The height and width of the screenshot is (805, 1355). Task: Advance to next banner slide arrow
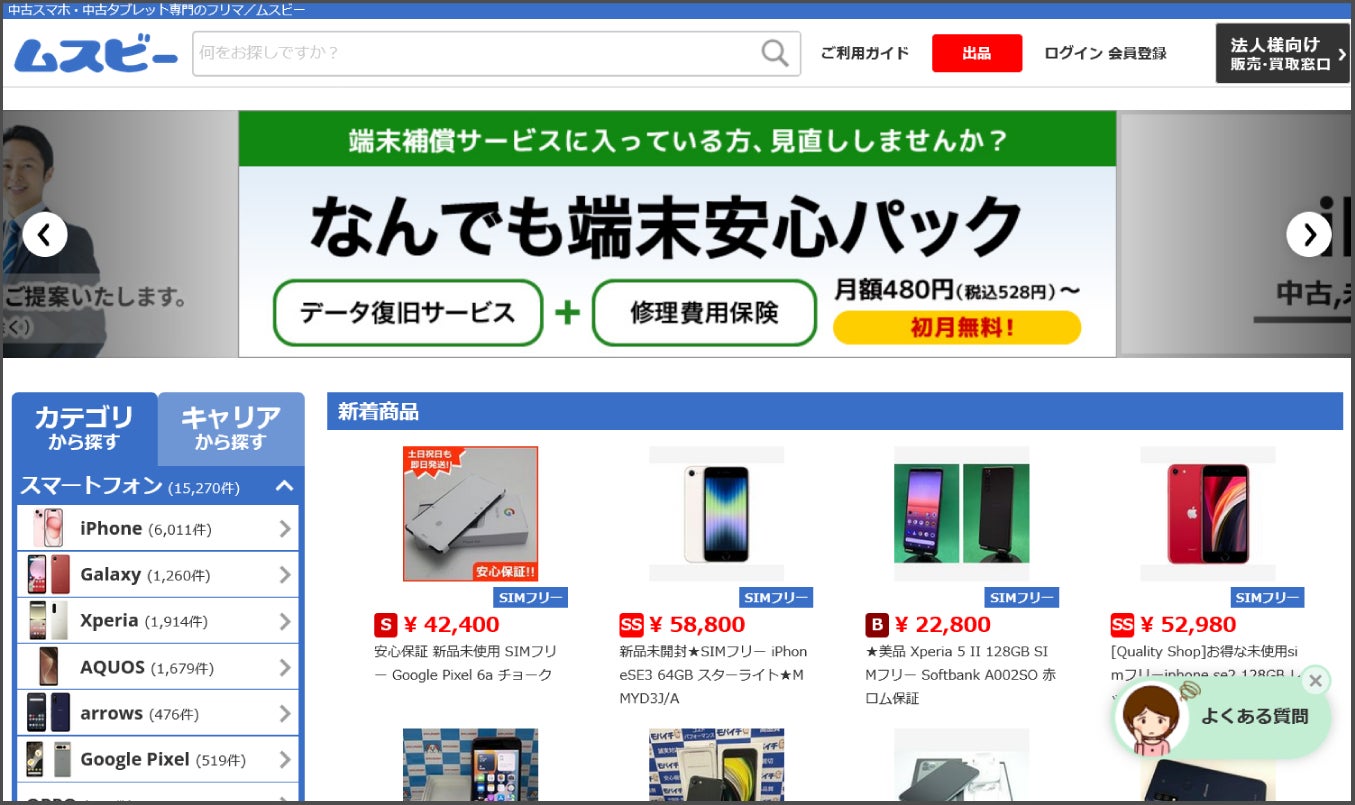point(1309,235)
